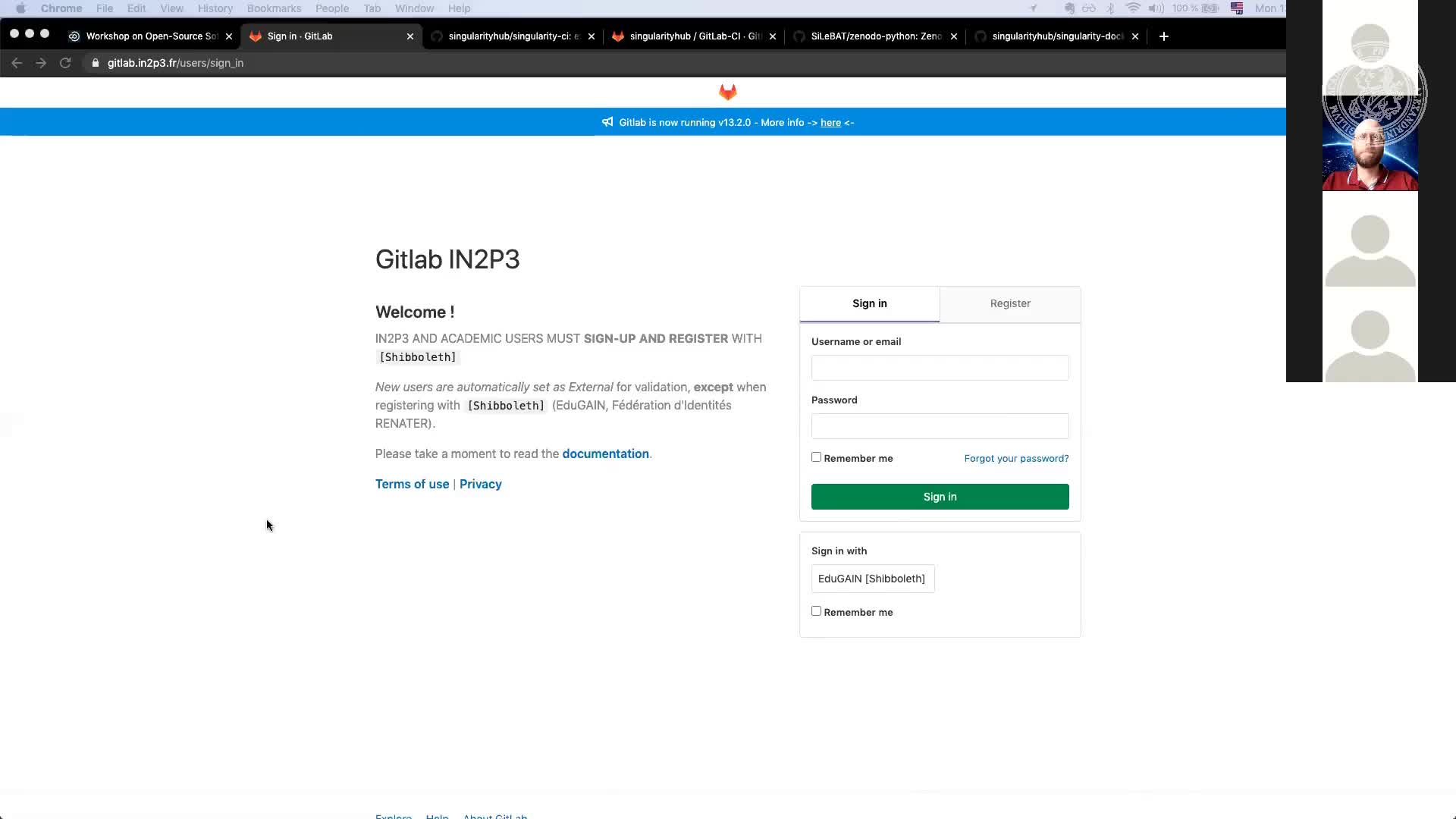Click the EduGAIN [Shibboleth] button
This screenshot has height=819, width=1456.
tap(872, 579)
